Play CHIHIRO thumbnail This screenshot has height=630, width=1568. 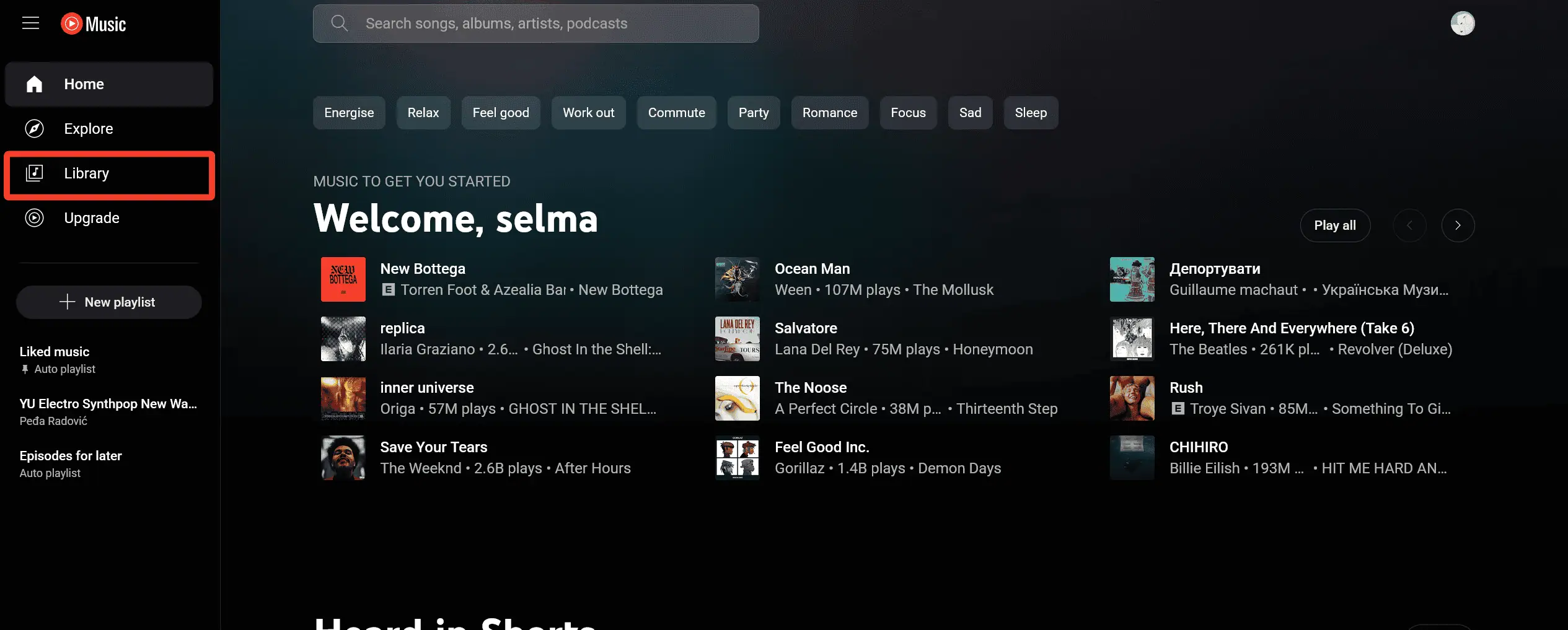(x=1132, y=458)
